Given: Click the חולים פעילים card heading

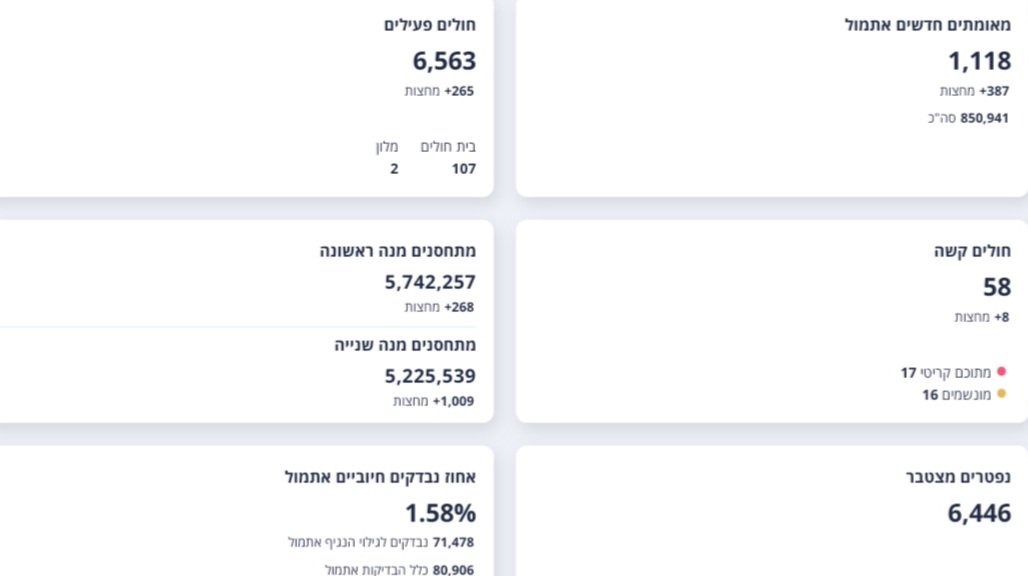Looking at the screenshot, I should [x=430, y=26].
